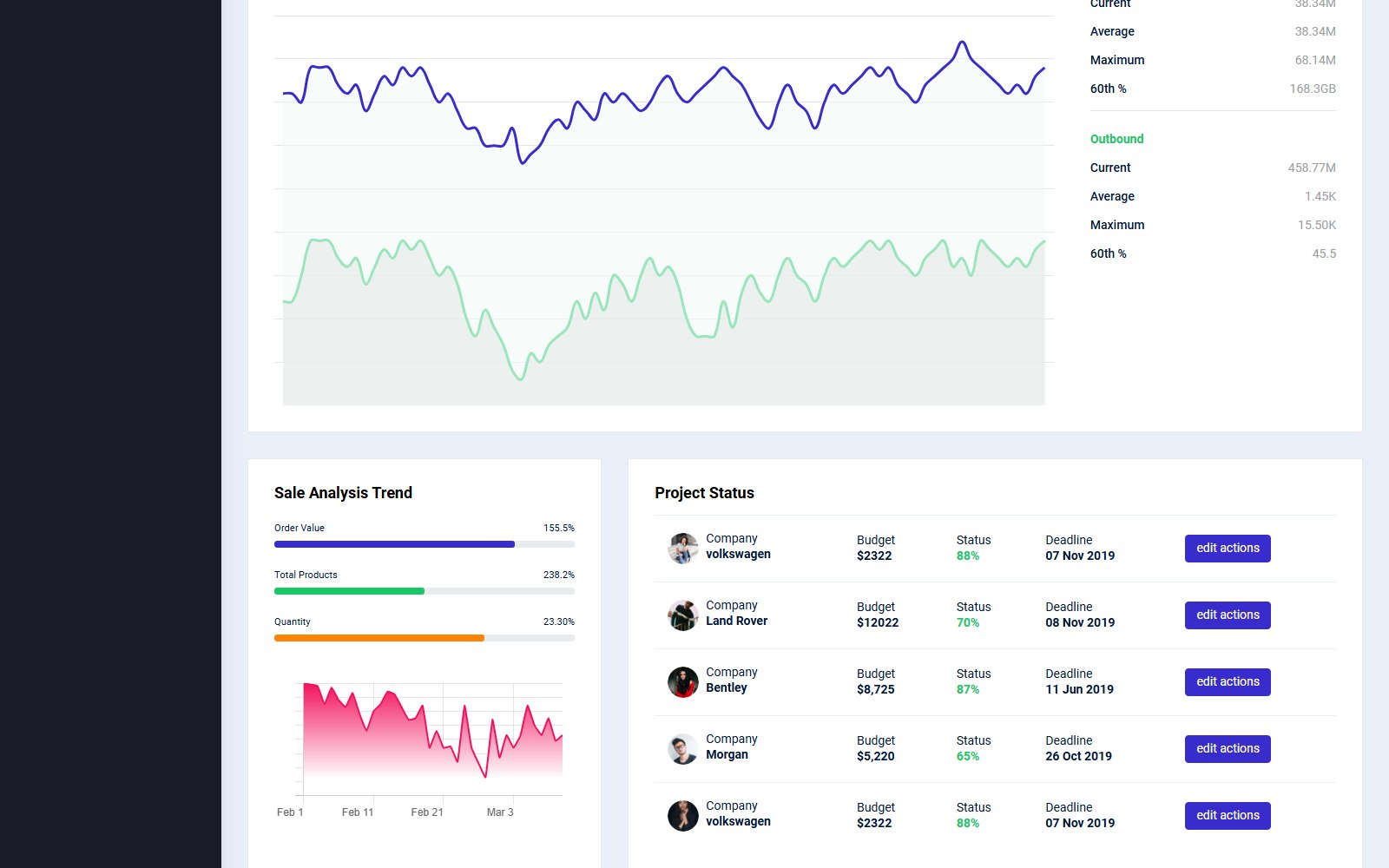Click the Sale Analysis Trend heading
The height and width of the screenshot is (868, 1389).
tap(343, 493)
